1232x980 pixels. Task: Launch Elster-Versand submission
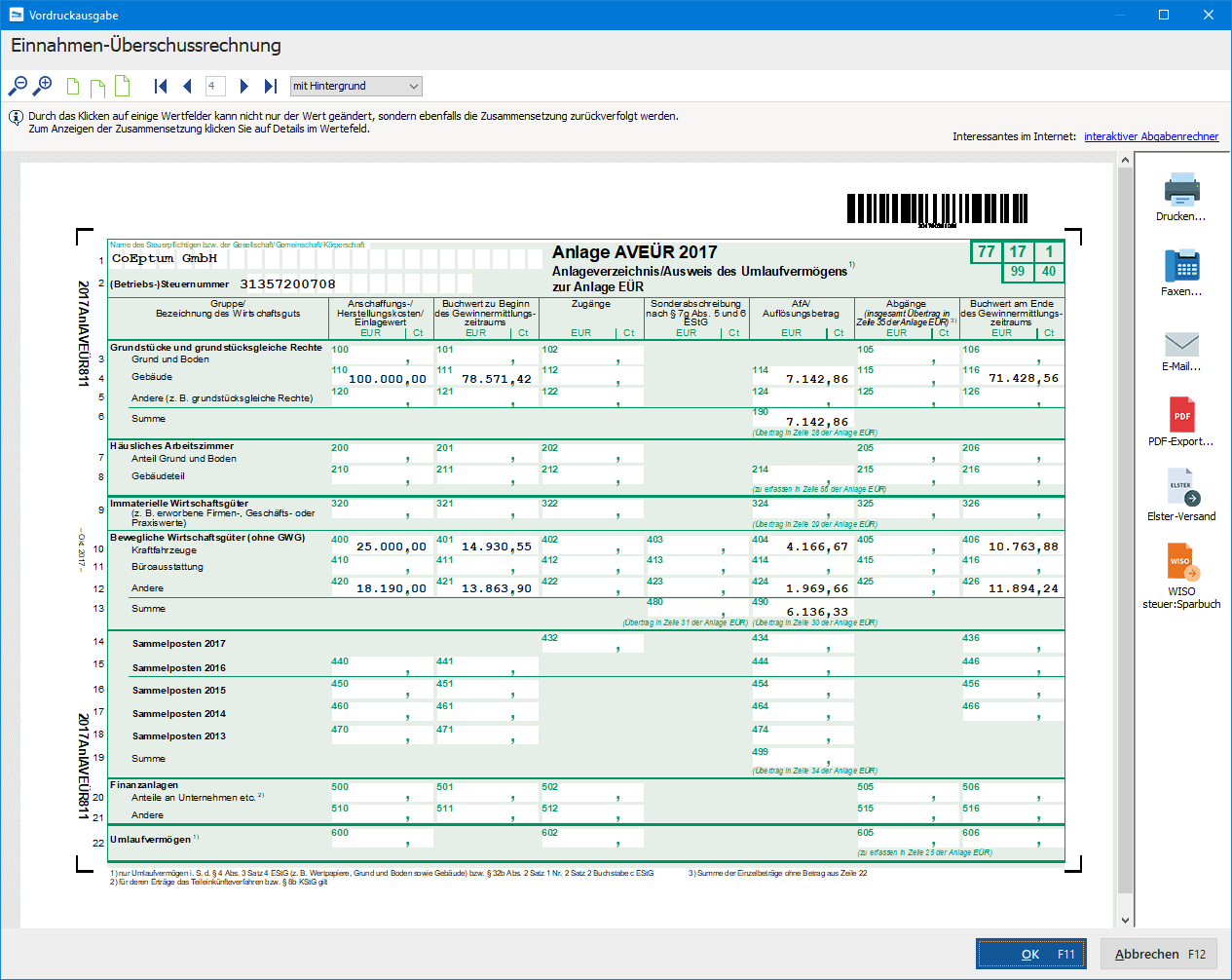point(1181,496)
